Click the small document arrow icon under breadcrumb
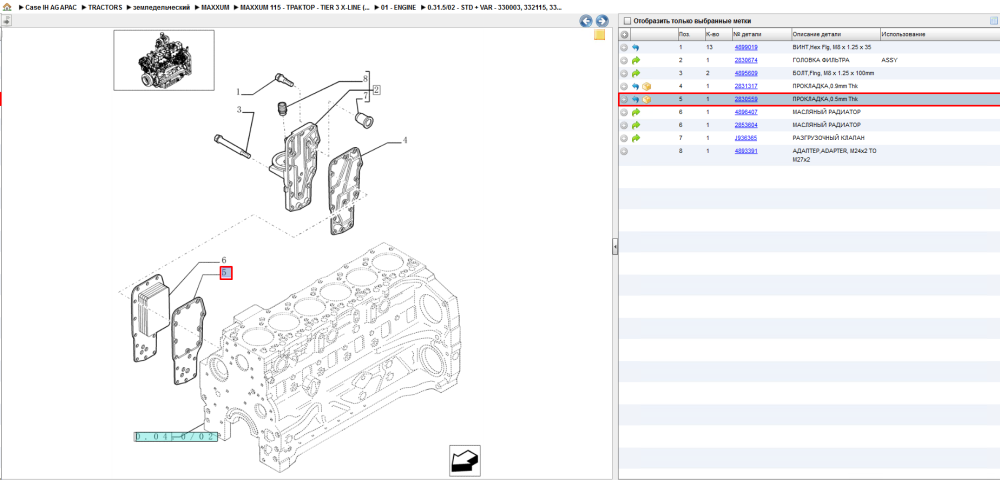1000x480 pixels. pyautogui.click(x=6, y=20)
